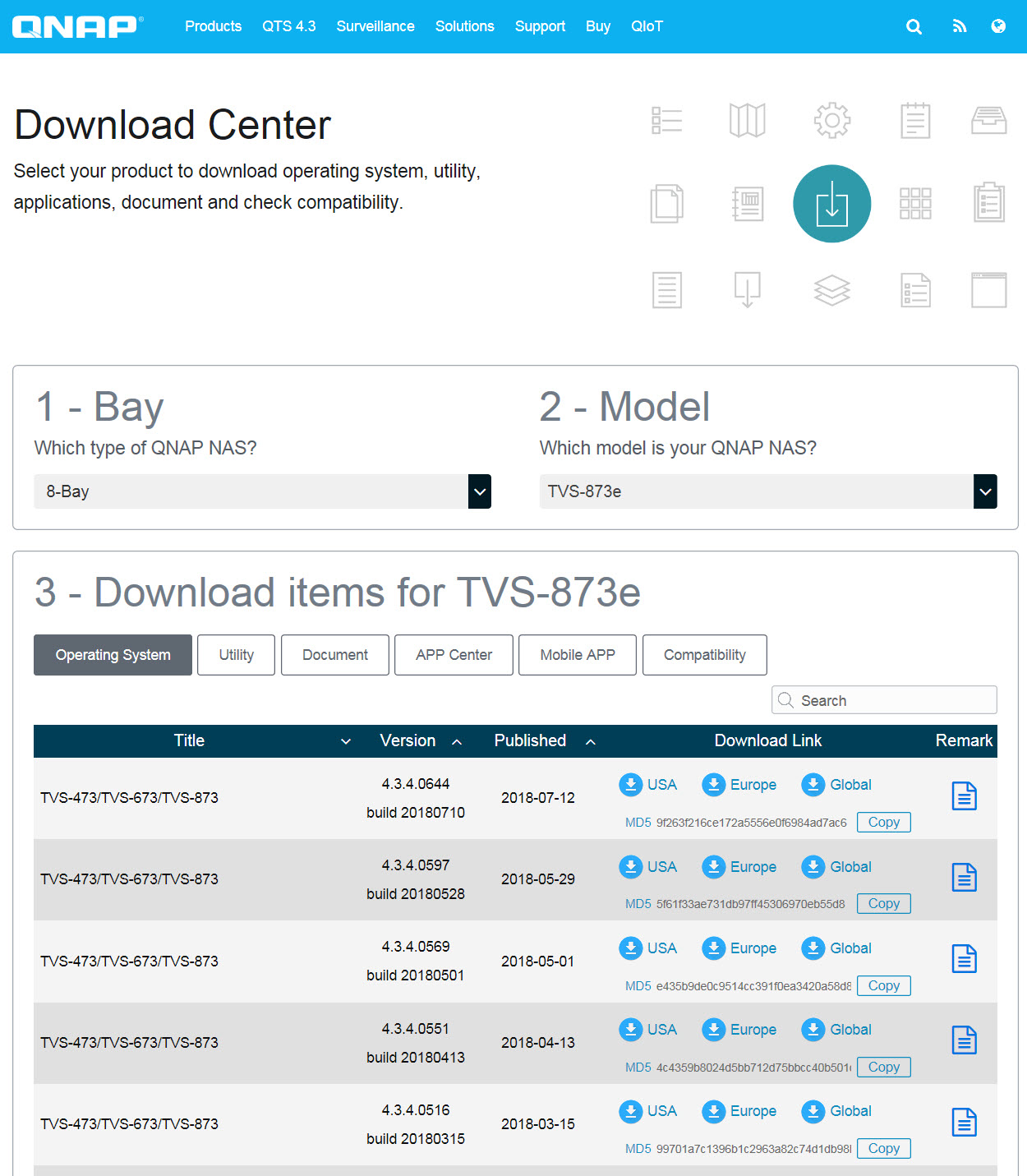This screenshot has width=1027, height=1176.
Task: Download 4.3.4.0569 firmware from Europe
Action: 739,948
